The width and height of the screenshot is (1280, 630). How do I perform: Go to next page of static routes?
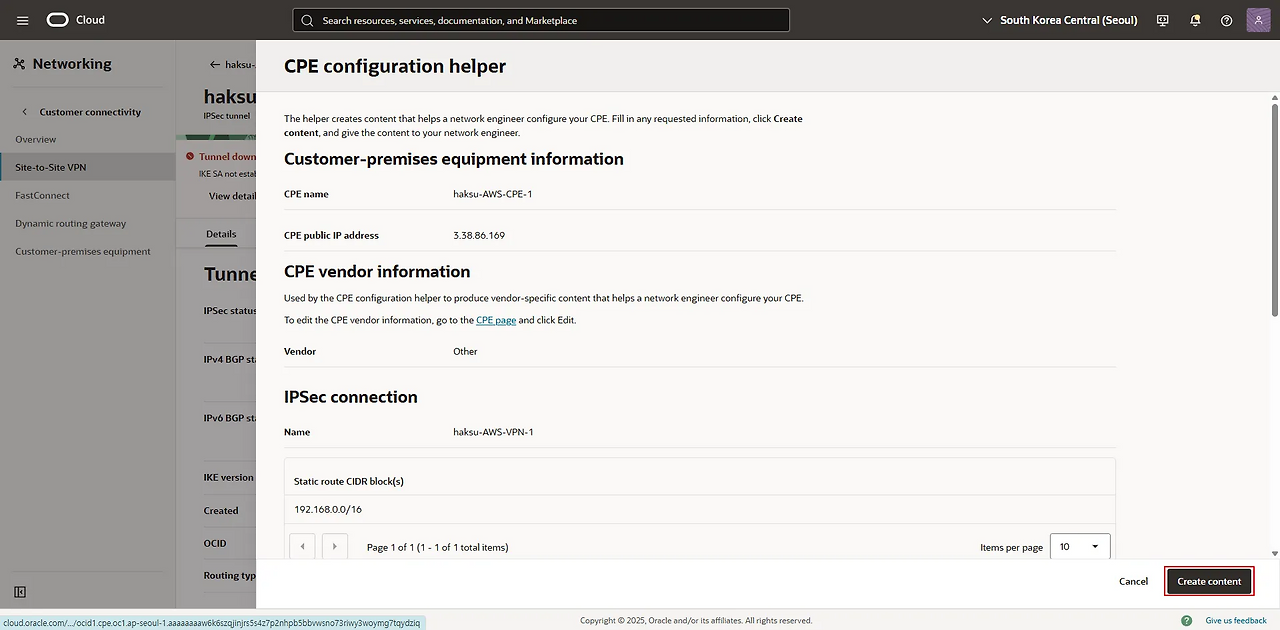335,547
